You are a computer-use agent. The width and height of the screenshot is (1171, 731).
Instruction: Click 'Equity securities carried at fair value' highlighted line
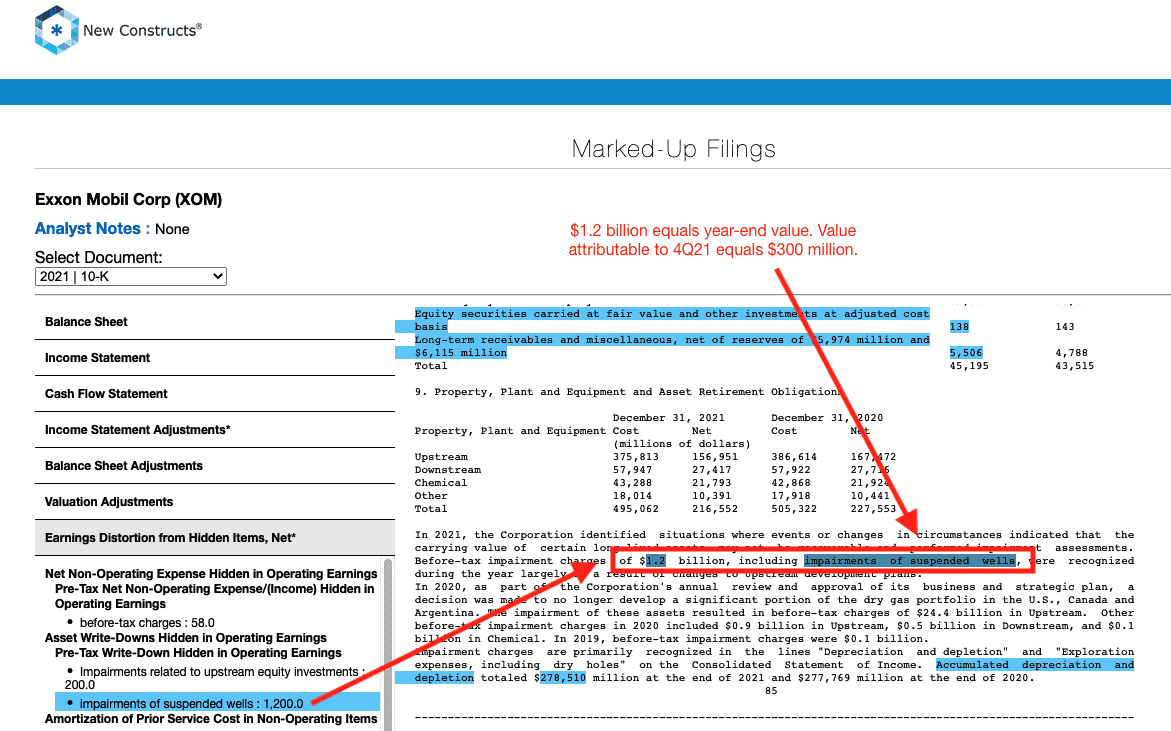coord(672,314)
